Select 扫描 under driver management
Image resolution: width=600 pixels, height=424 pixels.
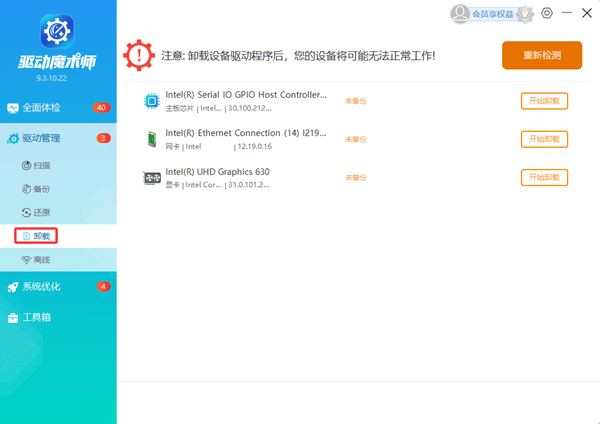pyautogui.click(x=40, y=164)
